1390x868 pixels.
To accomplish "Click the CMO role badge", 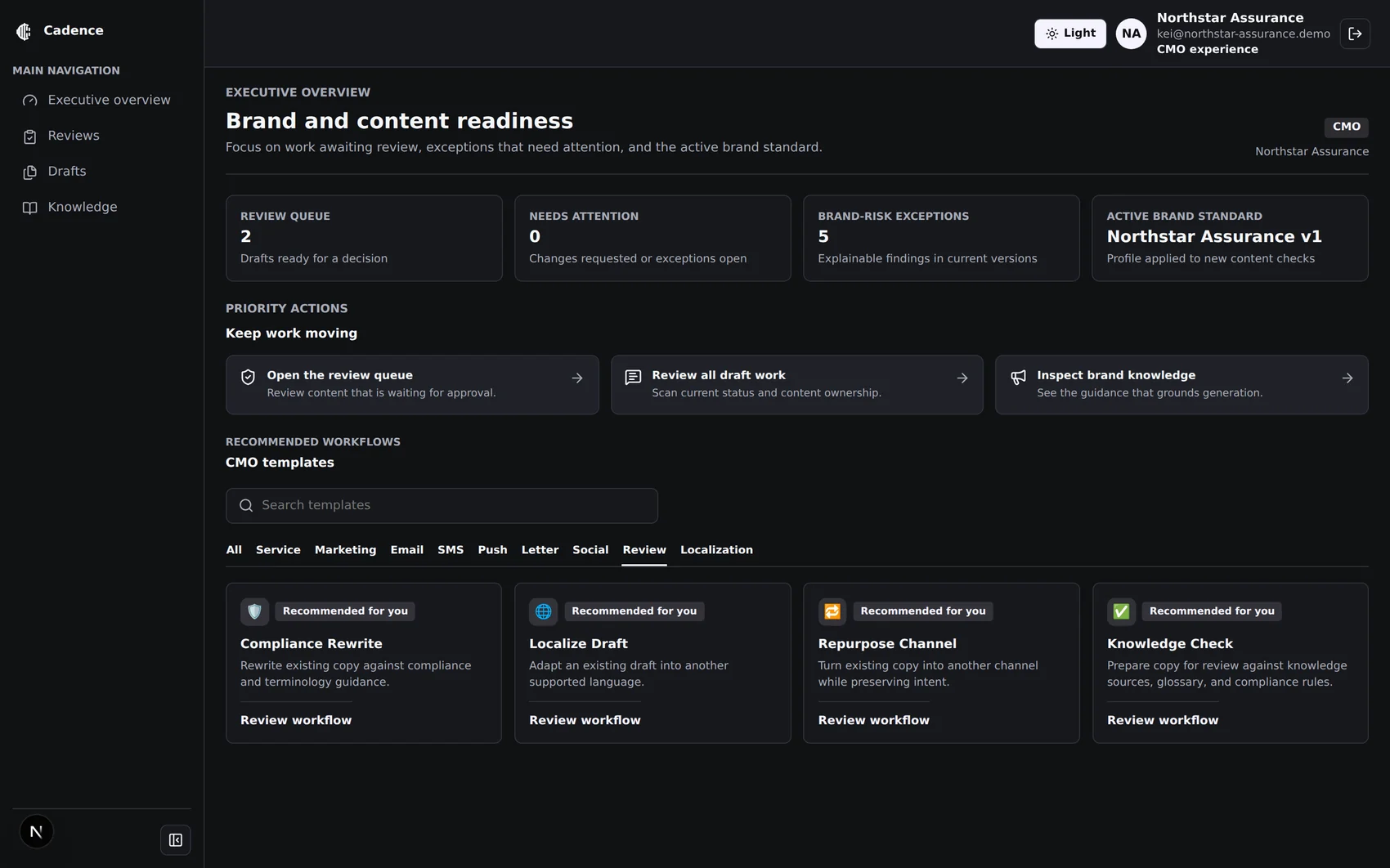I will tap(1346, 127).
